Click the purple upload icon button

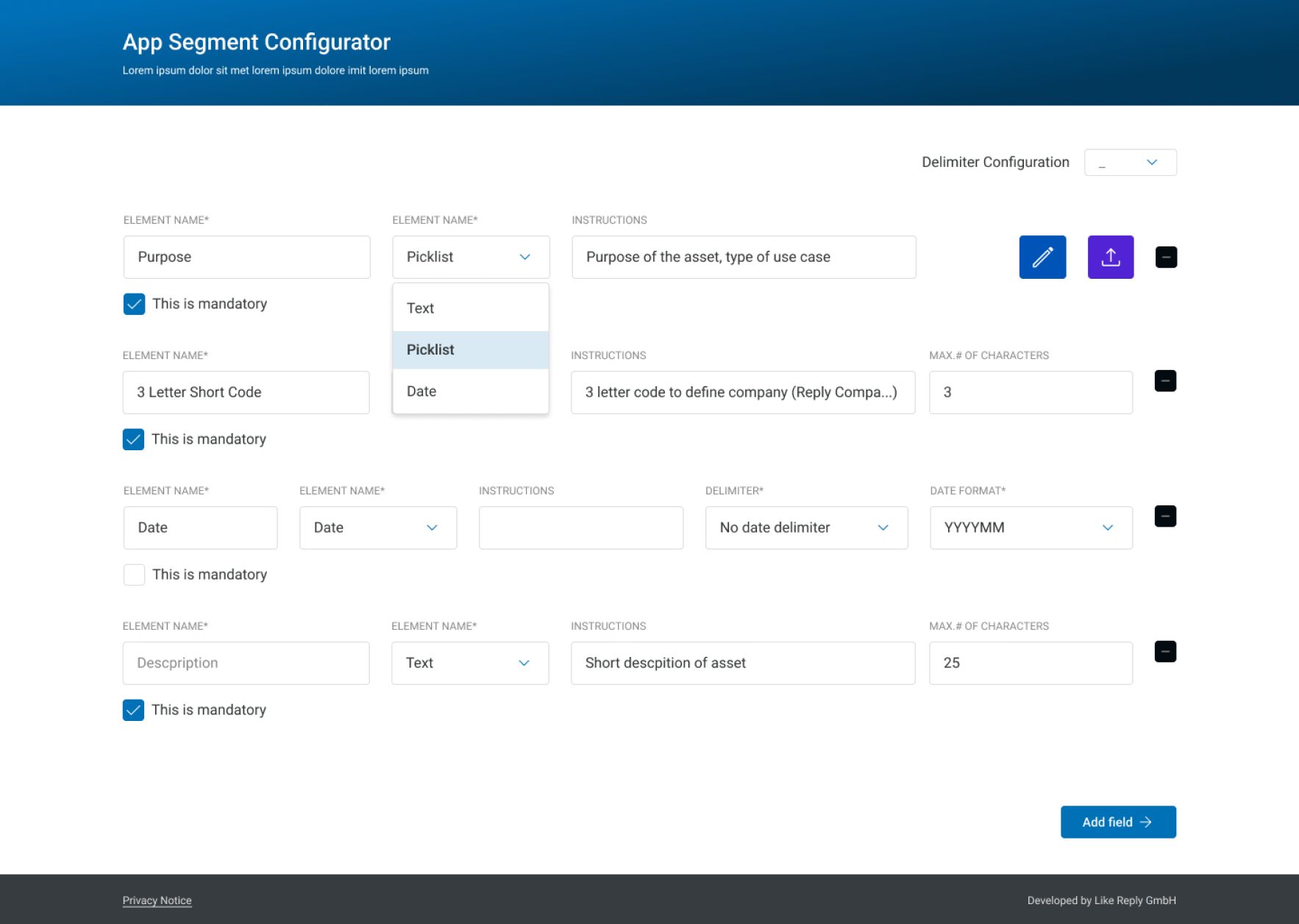click(x=1111, y=257)
